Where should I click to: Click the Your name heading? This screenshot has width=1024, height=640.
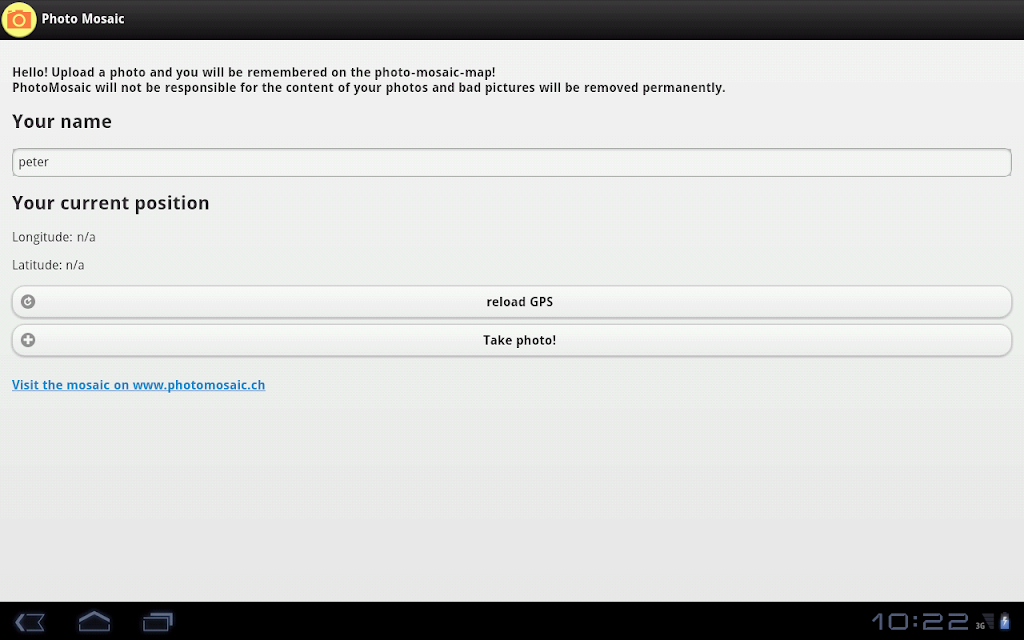pos(62,122)
